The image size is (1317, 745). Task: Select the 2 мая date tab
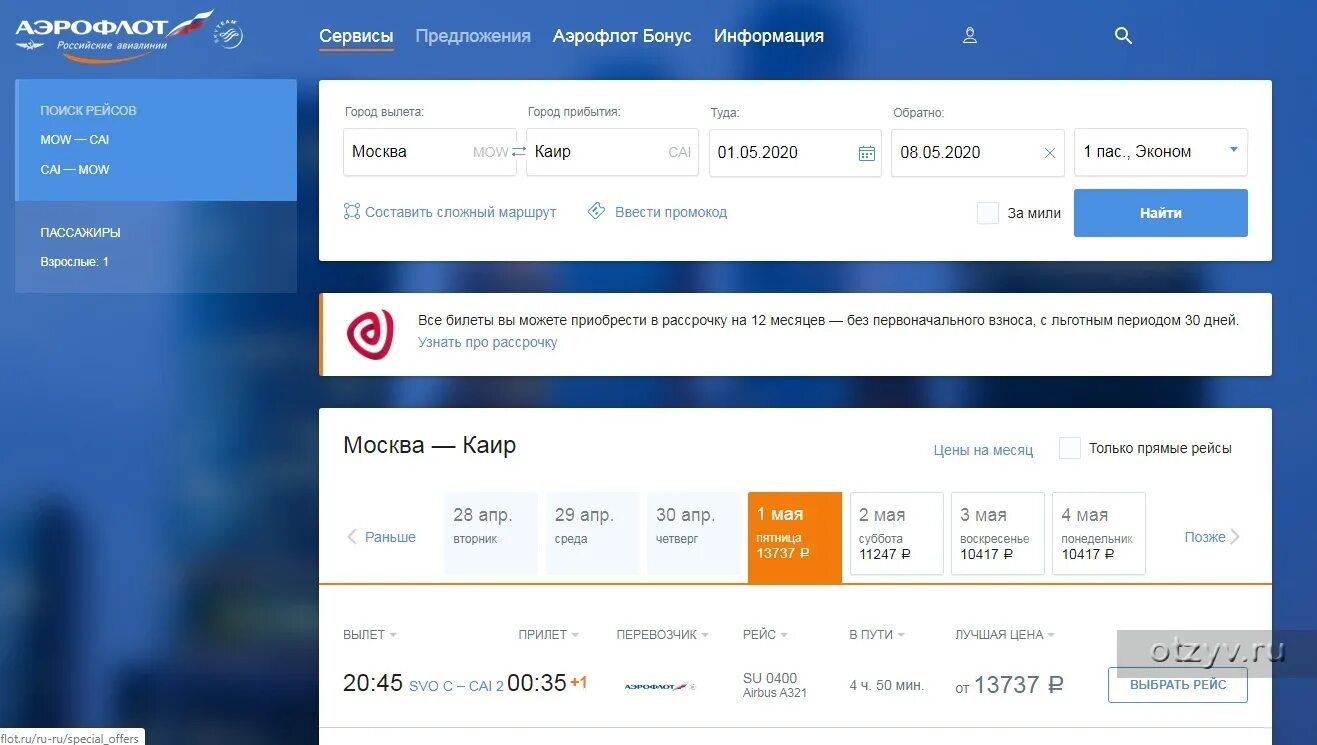897,533
